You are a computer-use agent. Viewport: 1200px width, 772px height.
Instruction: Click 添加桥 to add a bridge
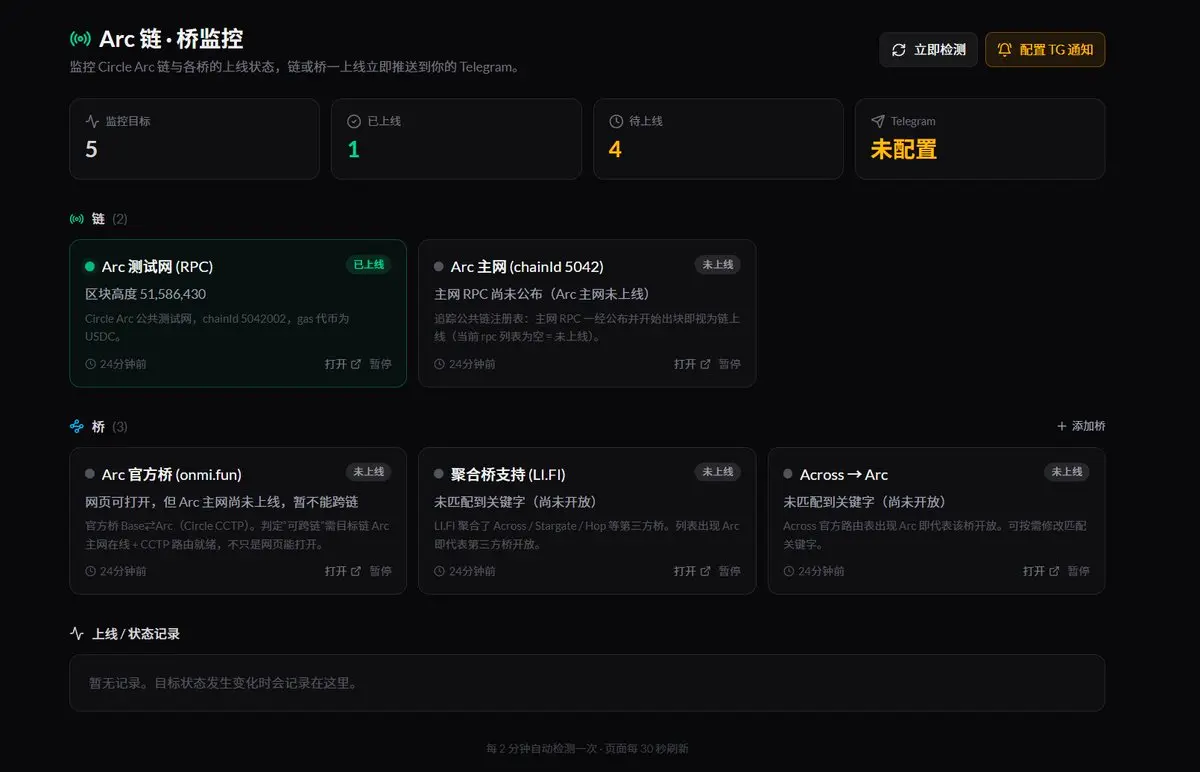pyautogui.click(x=1081, y=426)
